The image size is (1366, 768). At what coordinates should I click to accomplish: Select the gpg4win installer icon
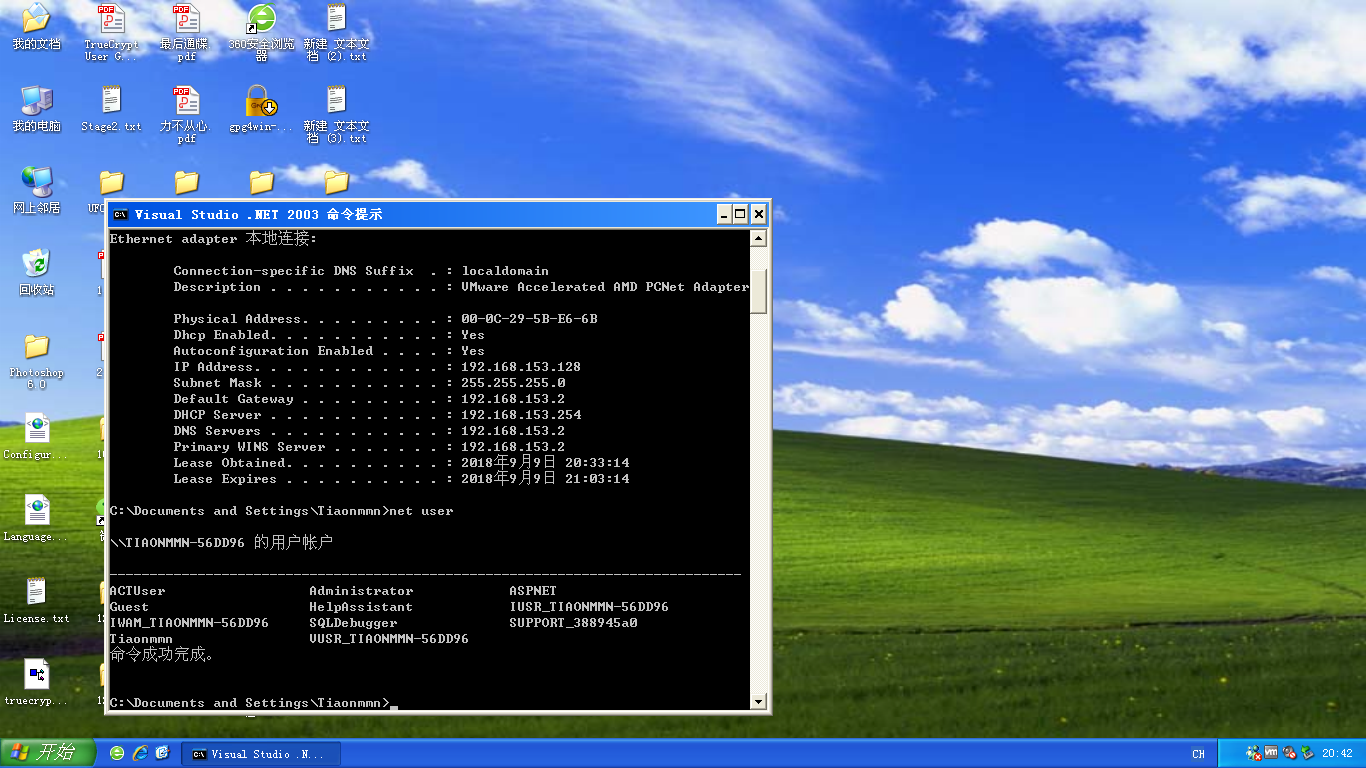point(261,101)
